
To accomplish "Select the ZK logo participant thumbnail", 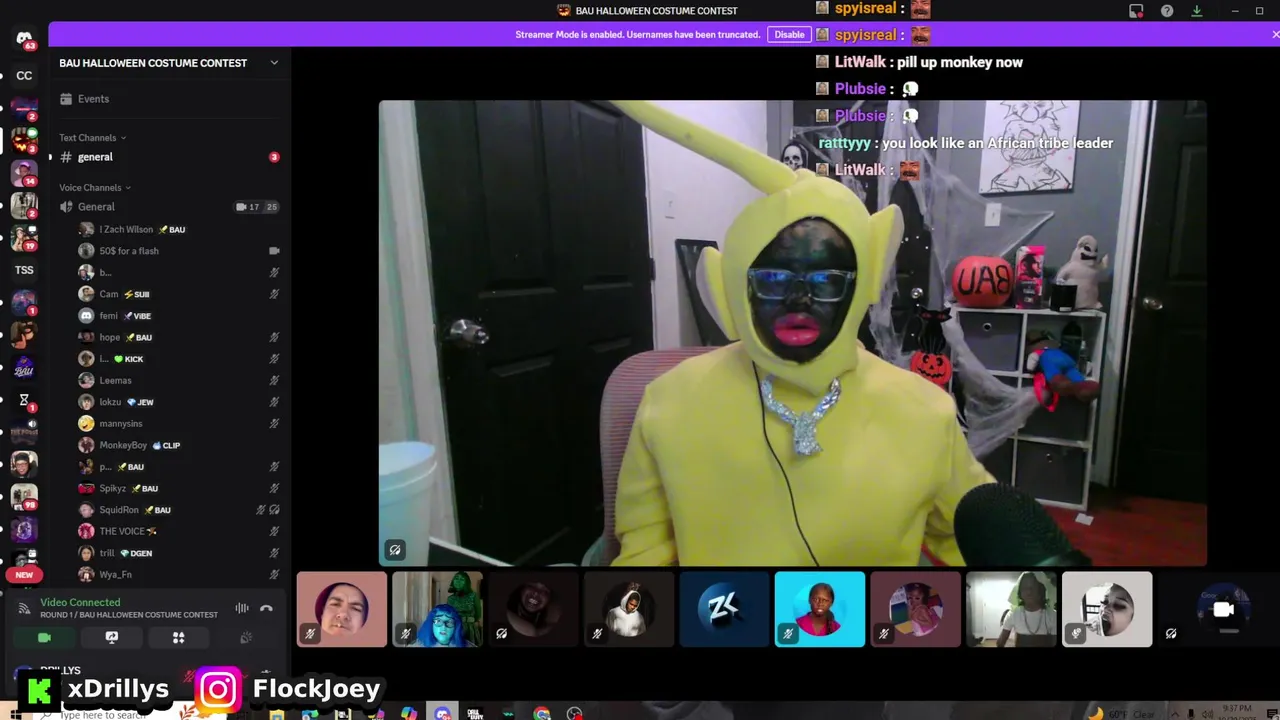I will tap(725, 609).
